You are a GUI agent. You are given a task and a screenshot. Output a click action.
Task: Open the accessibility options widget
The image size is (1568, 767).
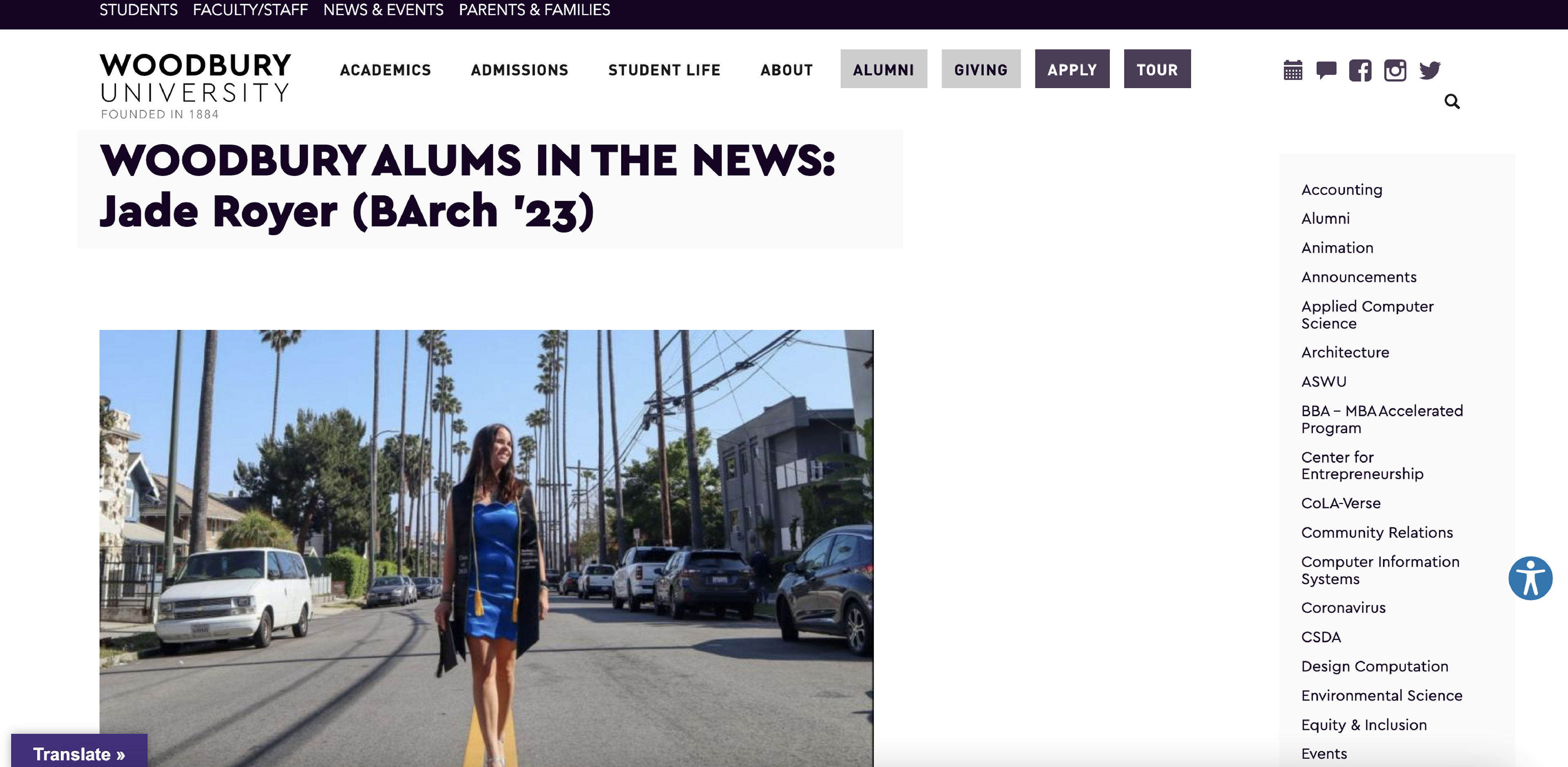1530,578
